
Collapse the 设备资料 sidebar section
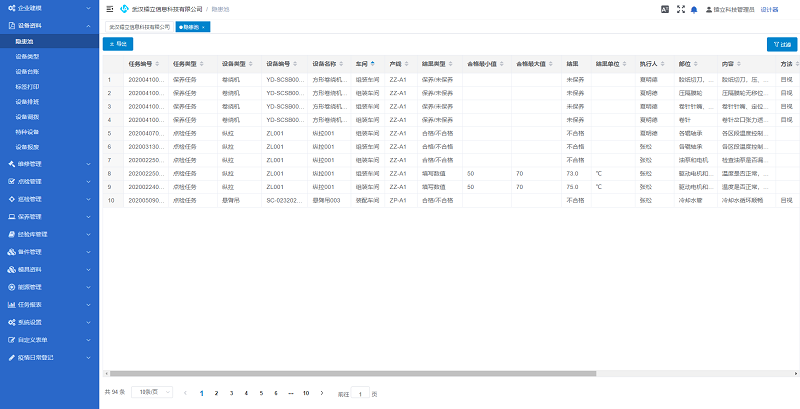pyautogui.click(x=48, y=24)
